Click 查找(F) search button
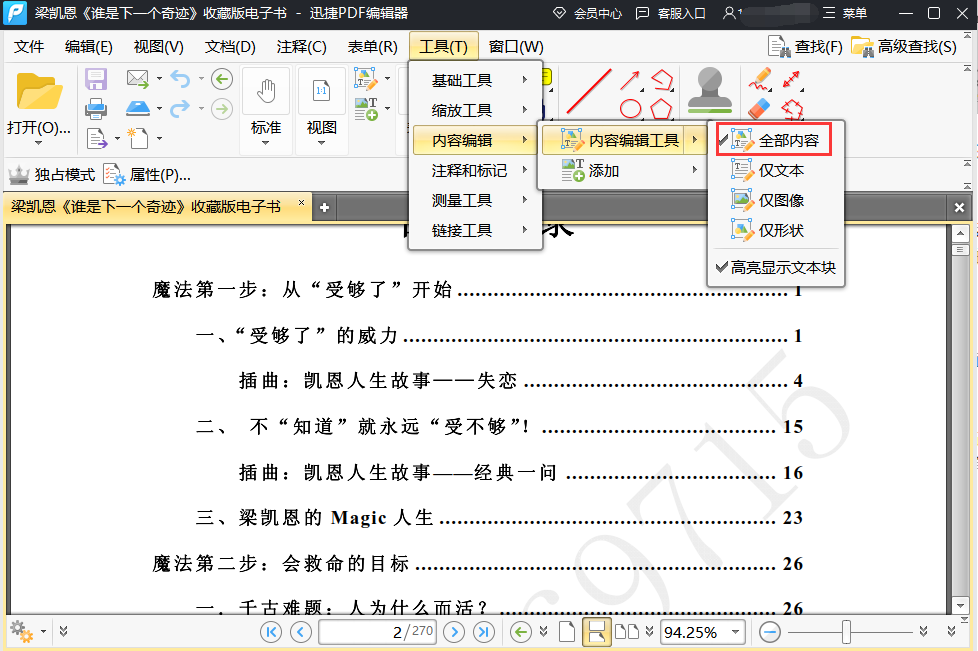 coord(805,47)
